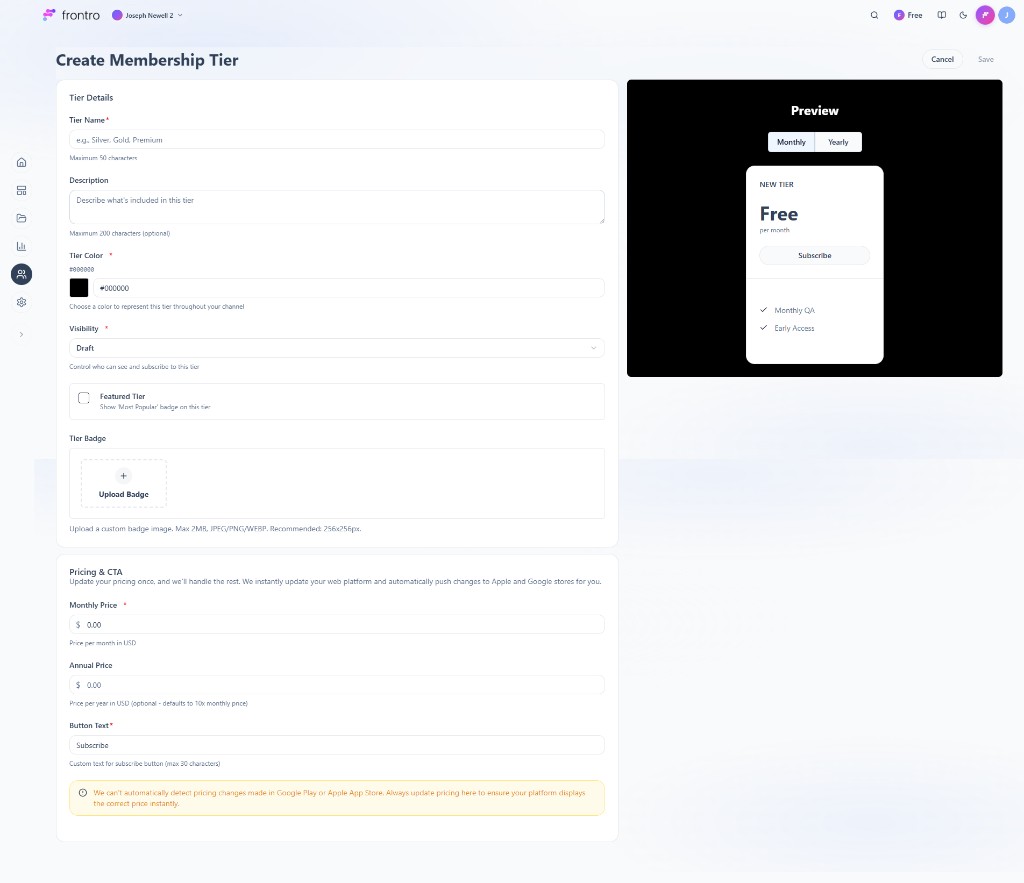Click the Cancel button
Viewport: 1024px width, 883px height.
click(942, 59)
